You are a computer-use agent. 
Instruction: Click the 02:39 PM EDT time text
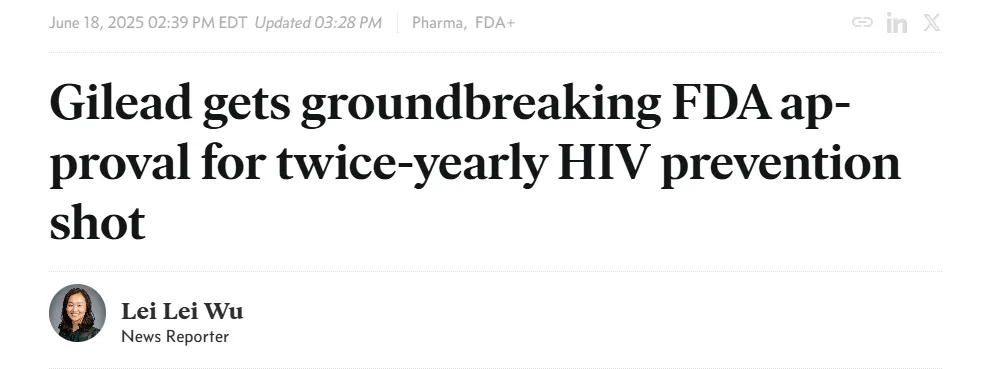(x=198, y=23)
